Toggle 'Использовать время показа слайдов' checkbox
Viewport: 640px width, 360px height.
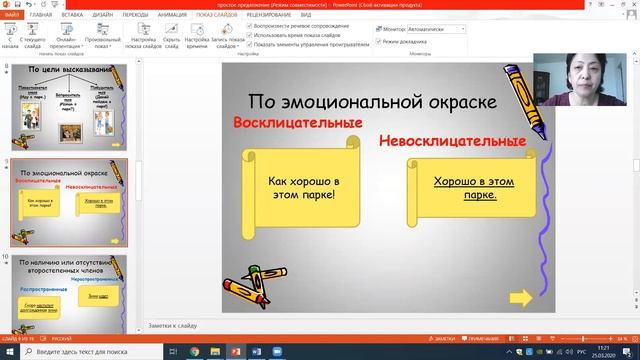[249, 35]
